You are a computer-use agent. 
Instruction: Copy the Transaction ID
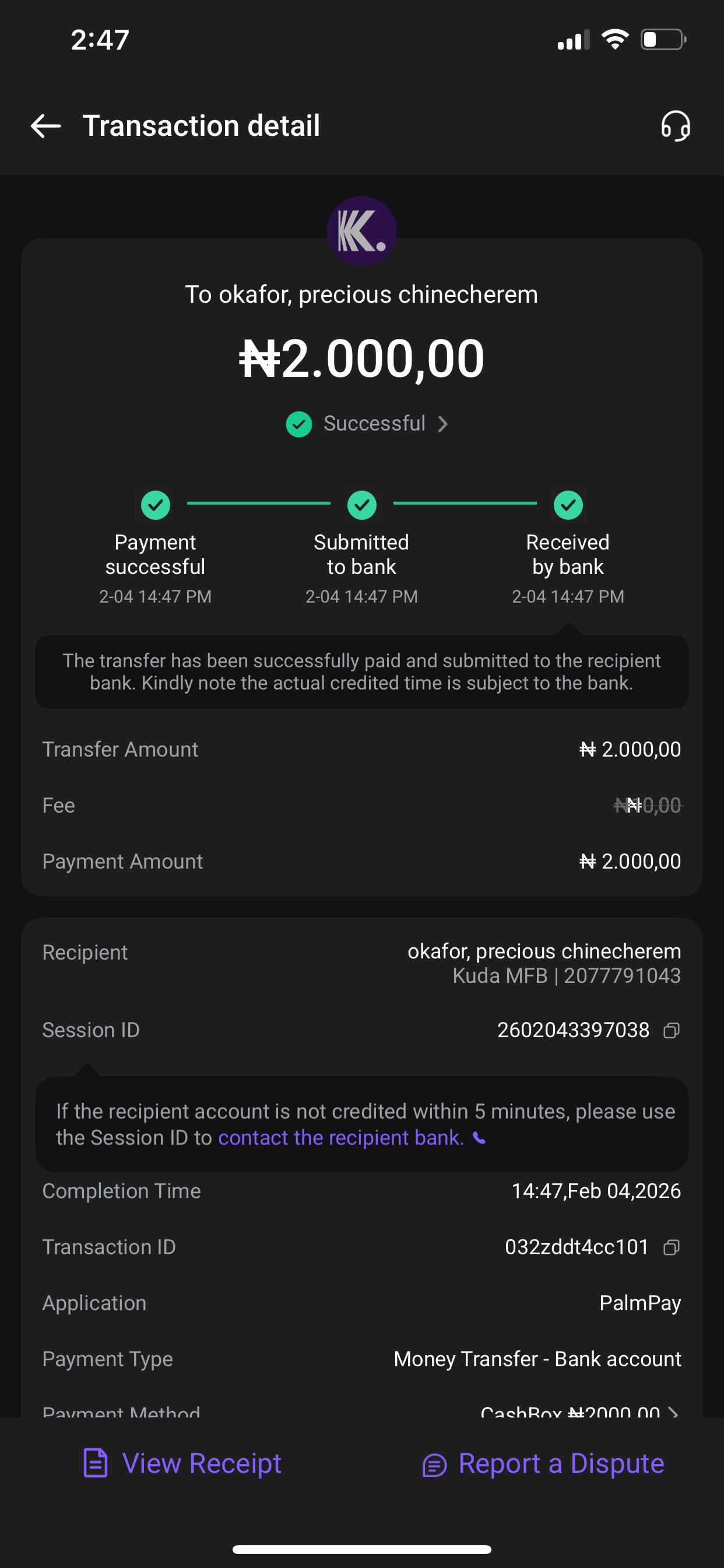pos(671,1247)
